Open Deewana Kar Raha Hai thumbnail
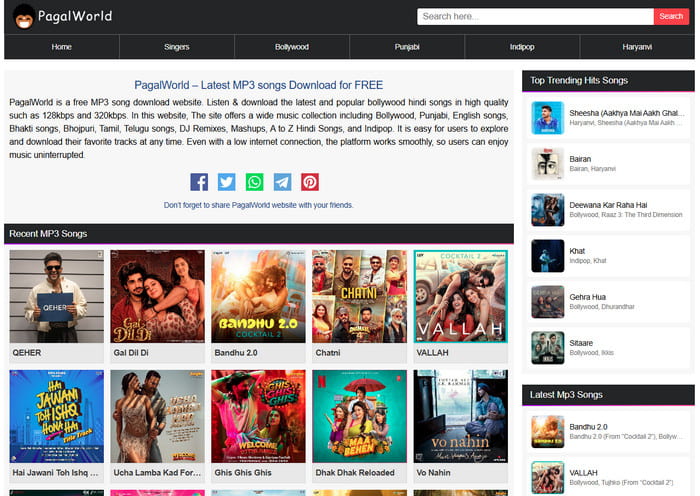 coord(548,210)
